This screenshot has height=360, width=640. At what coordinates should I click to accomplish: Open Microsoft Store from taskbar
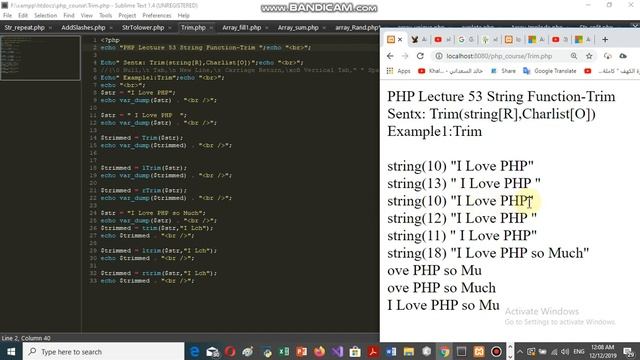355,351
